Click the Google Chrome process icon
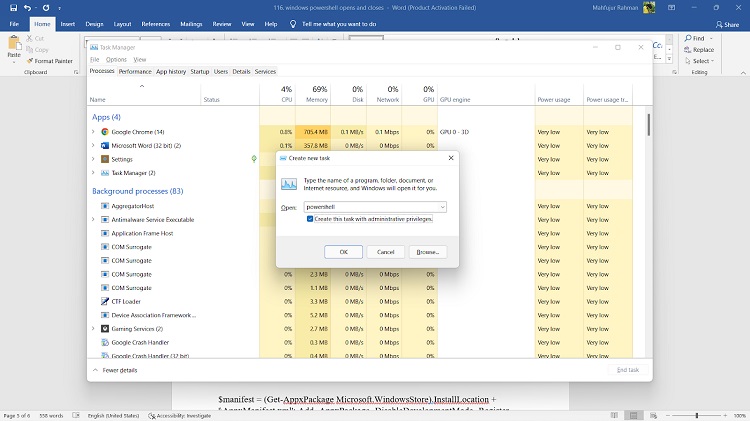Viewport: 750px width, 421px height. point(104,132)
